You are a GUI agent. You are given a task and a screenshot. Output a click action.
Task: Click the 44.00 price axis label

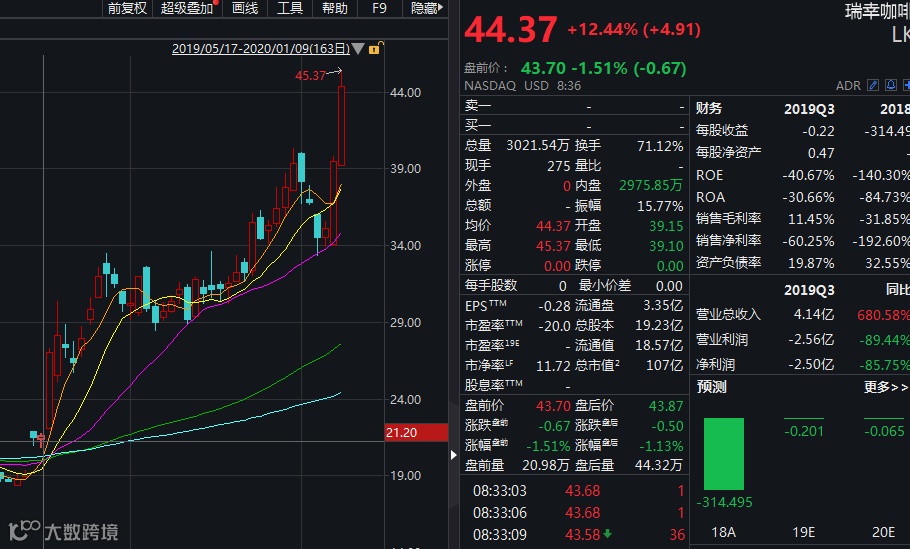click(x=405, y=92)
